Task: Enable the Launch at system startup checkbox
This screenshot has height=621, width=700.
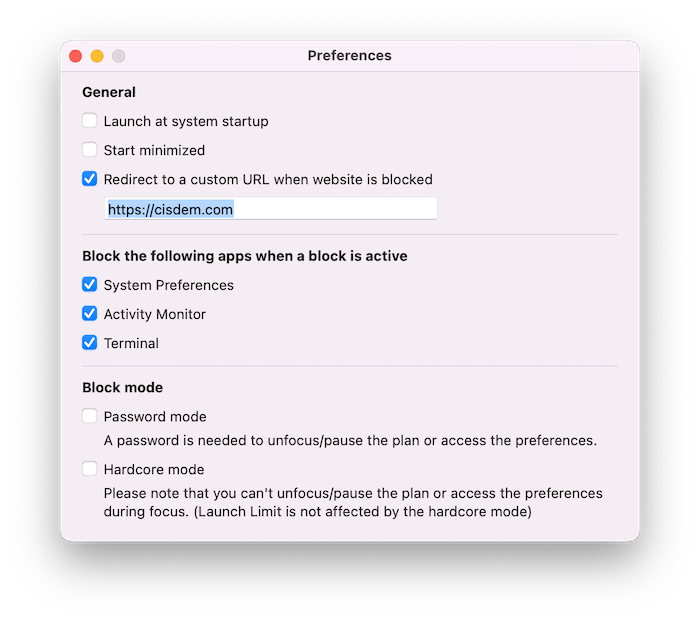Action: (x=89, y=121)
